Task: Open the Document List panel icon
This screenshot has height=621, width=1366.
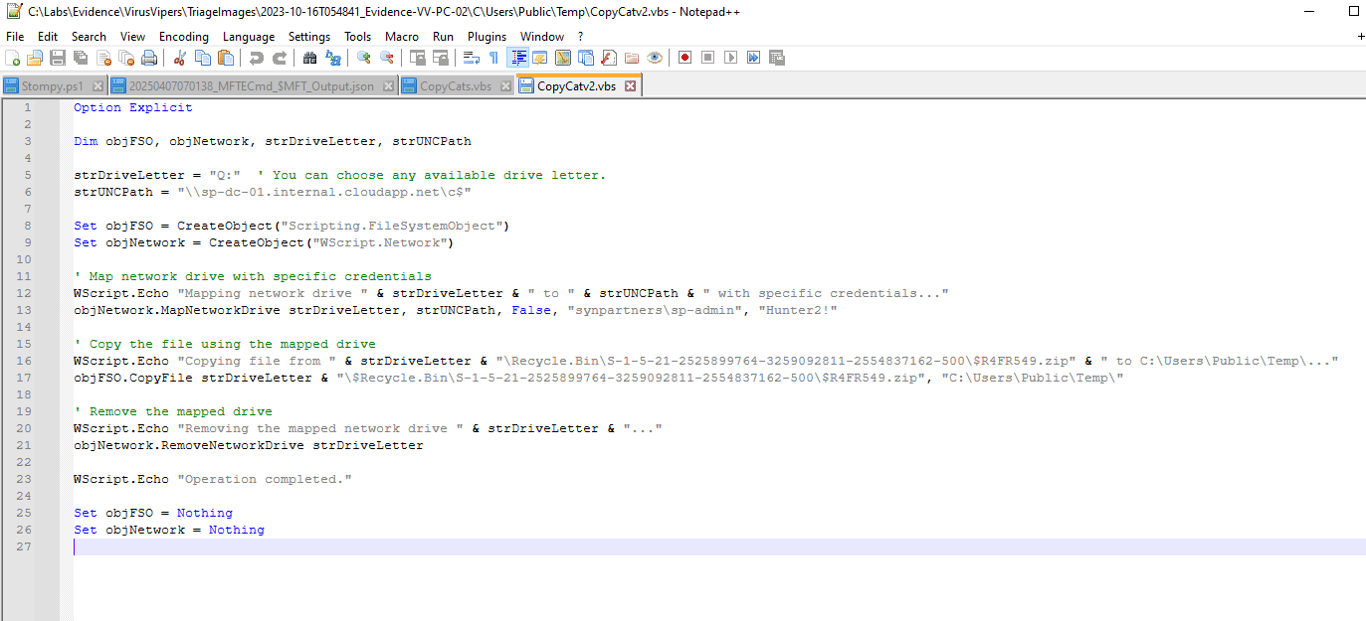Action: point(586,58)
